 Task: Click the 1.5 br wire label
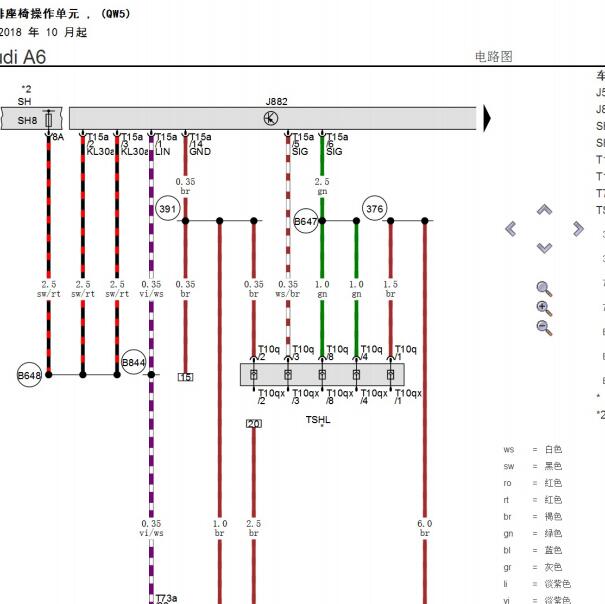click(390, 289)
